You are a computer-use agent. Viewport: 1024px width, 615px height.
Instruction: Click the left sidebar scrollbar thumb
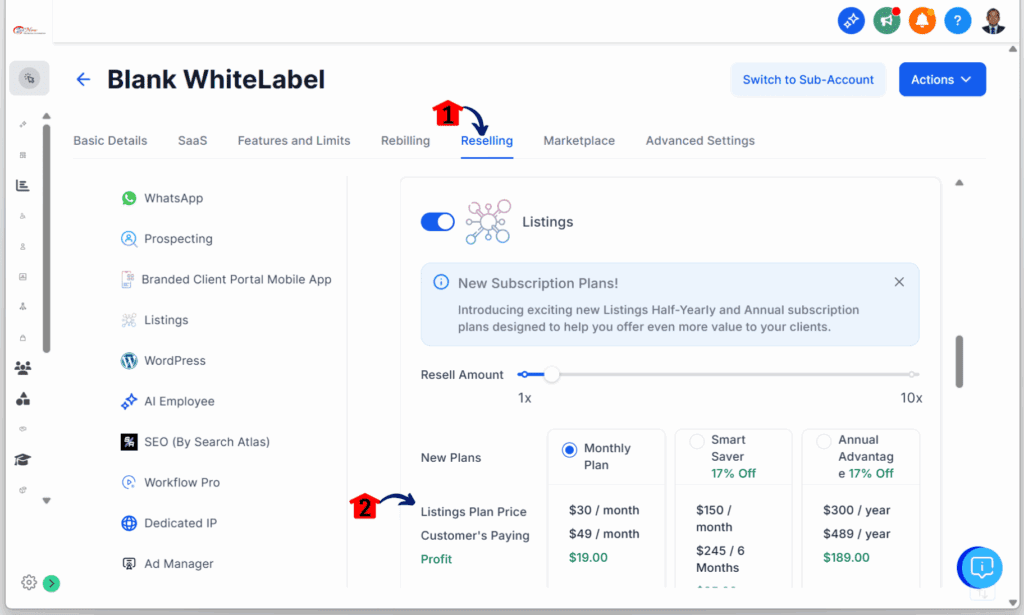[x=46, y=238]
